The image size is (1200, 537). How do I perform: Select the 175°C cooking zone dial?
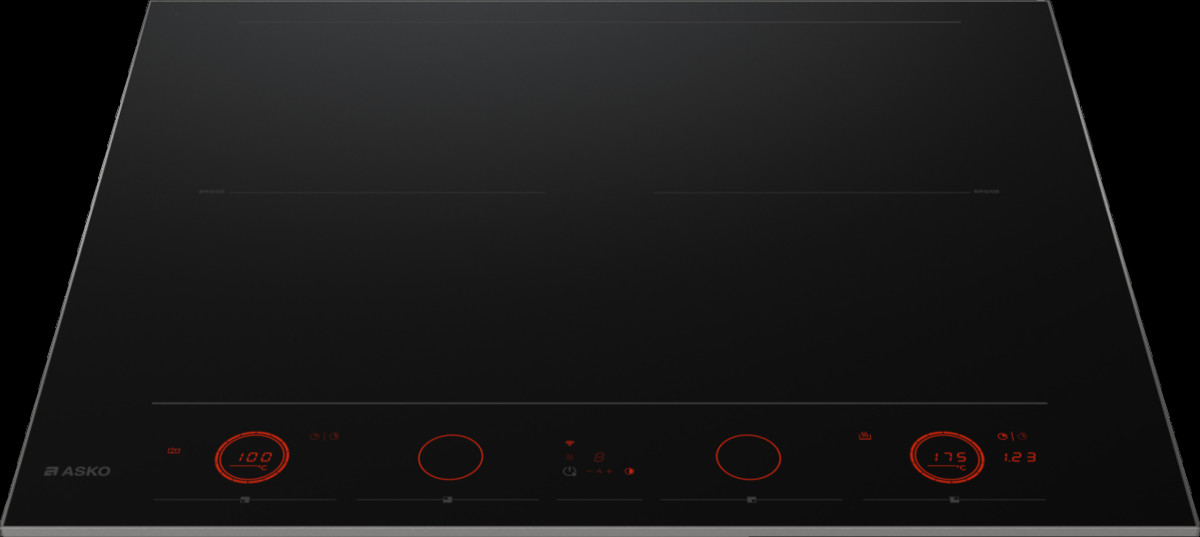[x=945, y=459]
